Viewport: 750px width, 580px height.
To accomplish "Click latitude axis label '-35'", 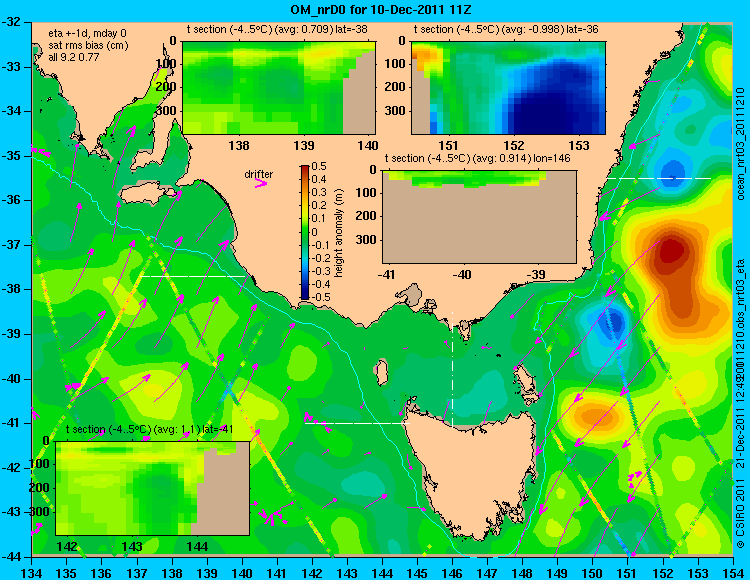I will pos(12,156).
